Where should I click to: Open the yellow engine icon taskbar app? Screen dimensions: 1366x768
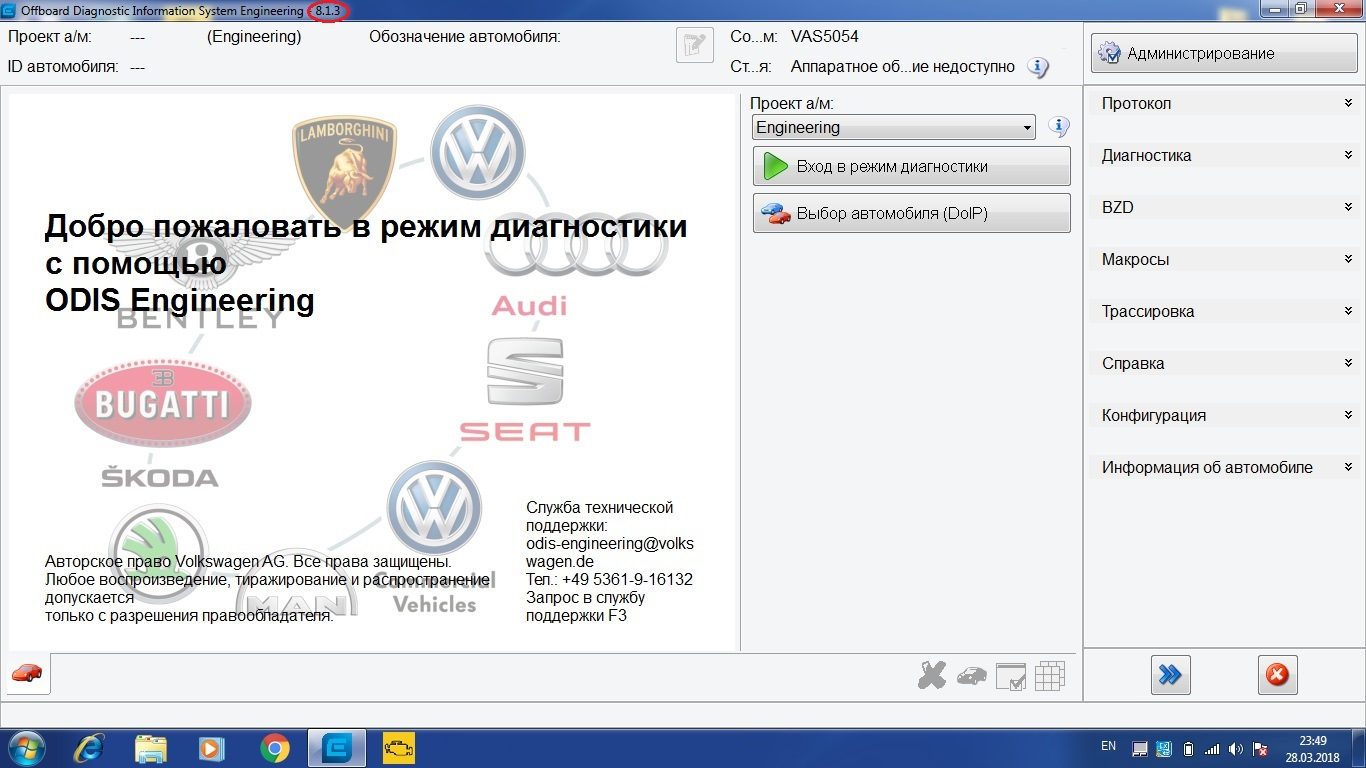coord(398,747)
